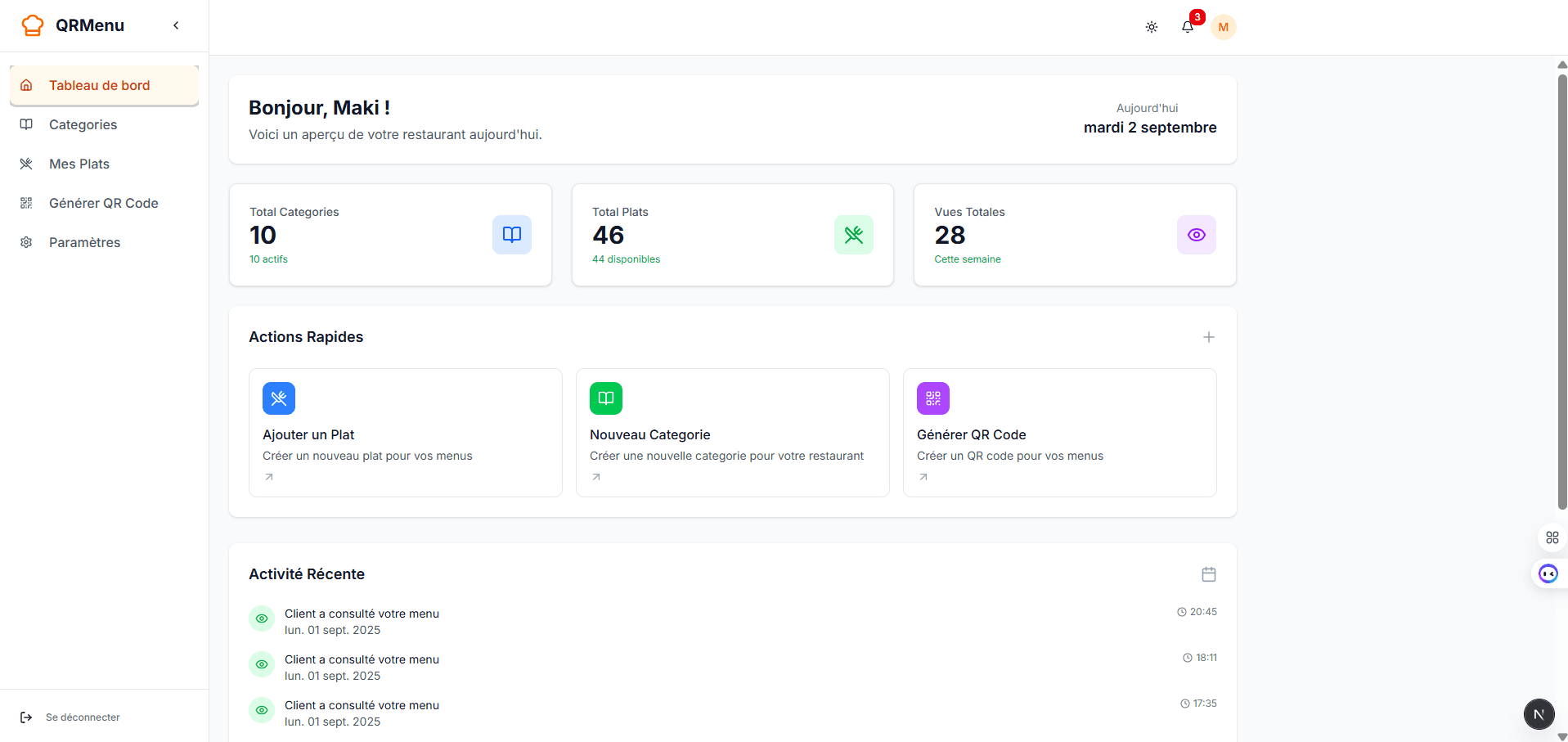The image size is (1568, 742).
Task: Click the Total Categories book icon
Action: [511, 235]
